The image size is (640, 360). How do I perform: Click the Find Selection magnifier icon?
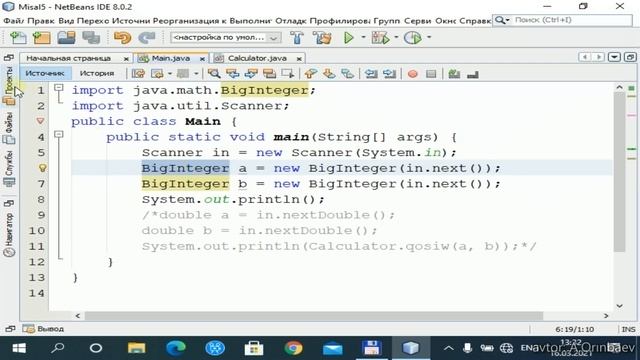point(214,73)
